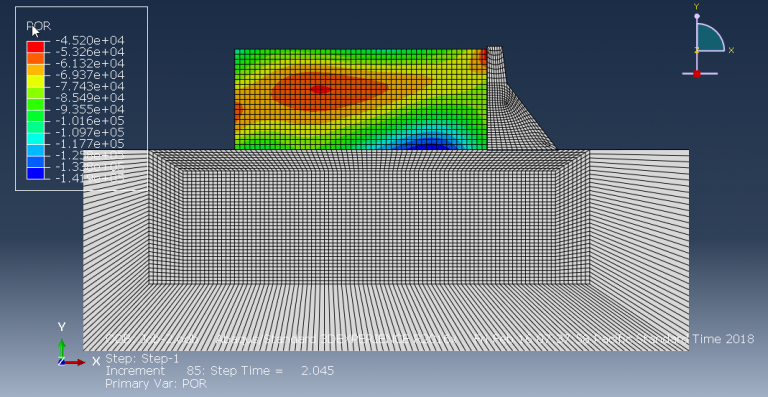The width and height of the screenshot is (768, 397).
Task: Click the green Y arrow of the view triad
Action: pyautogui.click(x=61, y=348)
